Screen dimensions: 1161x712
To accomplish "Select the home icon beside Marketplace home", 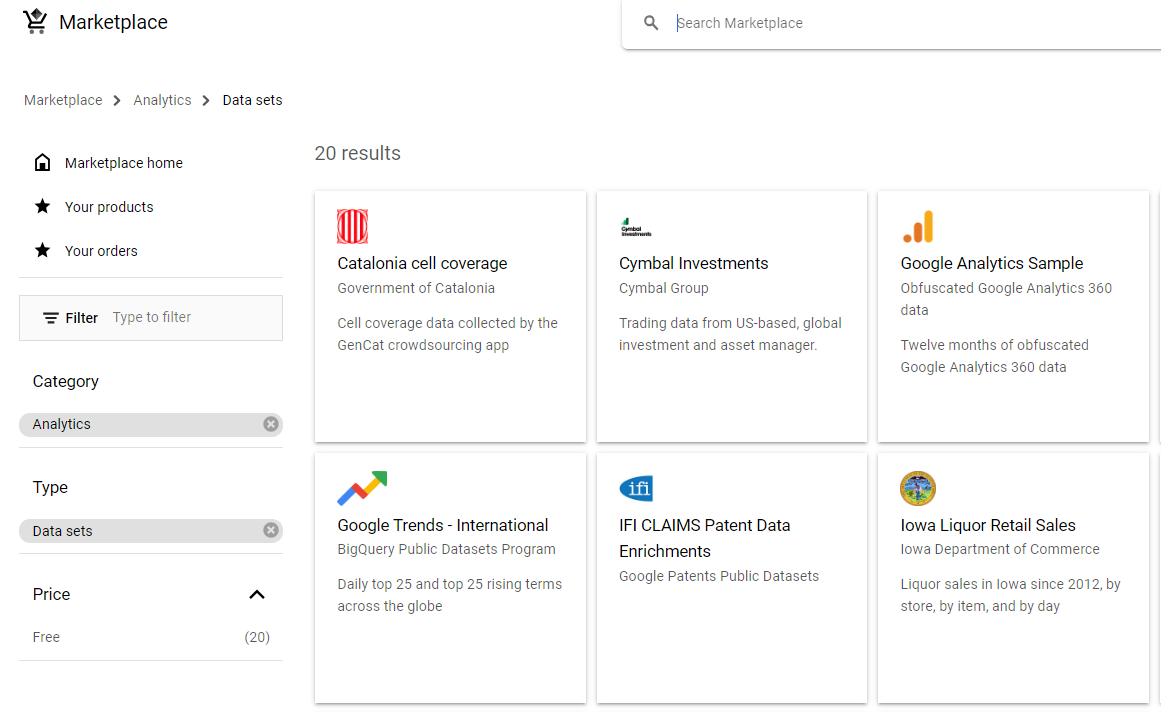I will click(x=41, y=162).
